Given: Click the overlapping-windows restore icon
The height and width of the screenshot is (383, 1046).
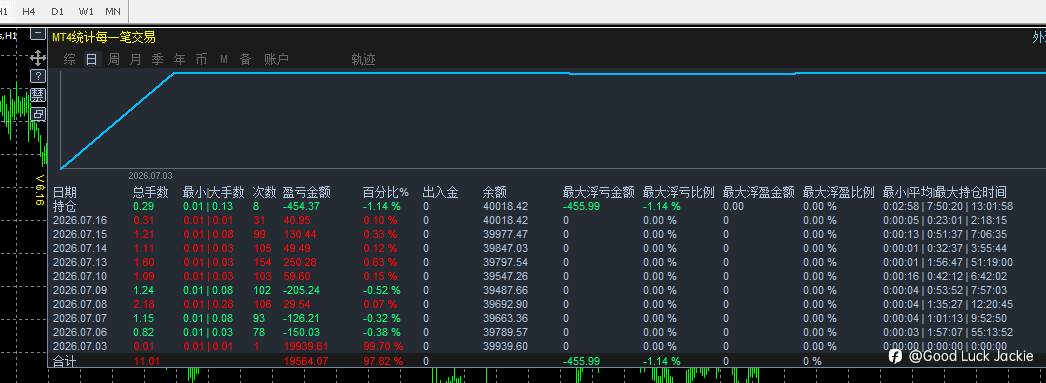Looking at the screenshot, I should (x=39, y=114).
